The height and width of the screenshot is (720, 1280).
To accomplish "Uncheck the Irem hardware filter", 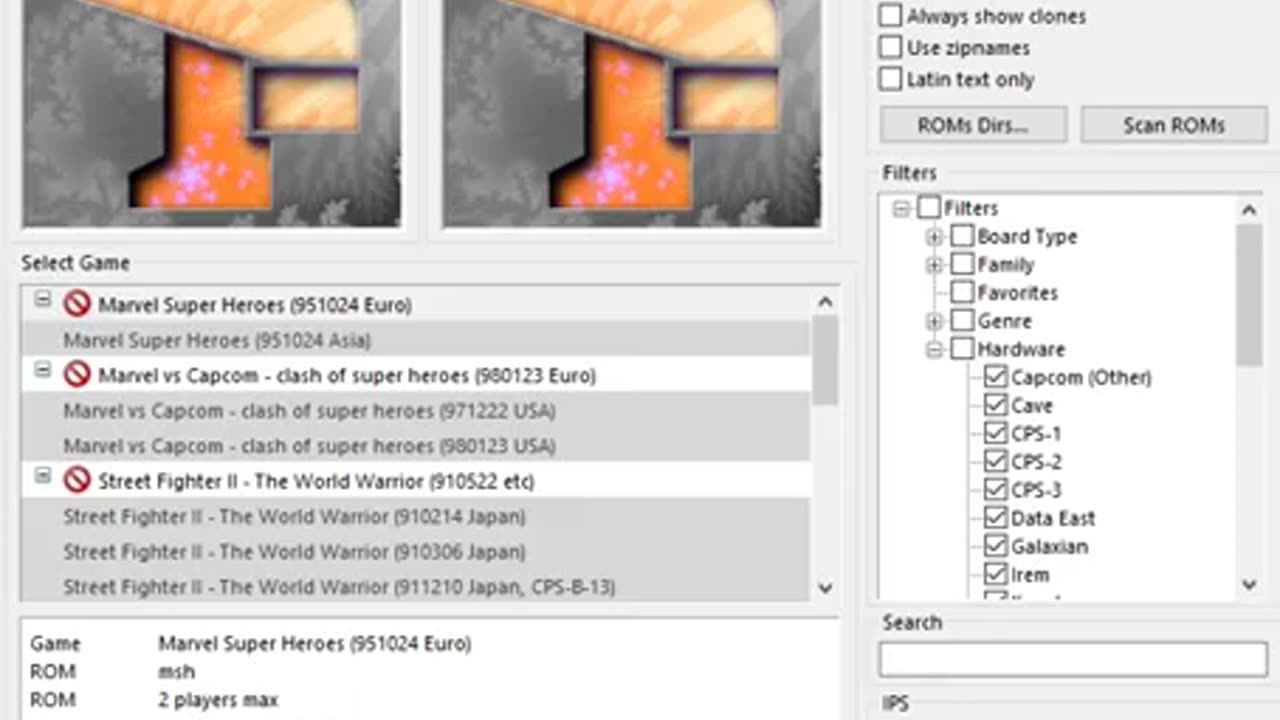I will 995,574.
